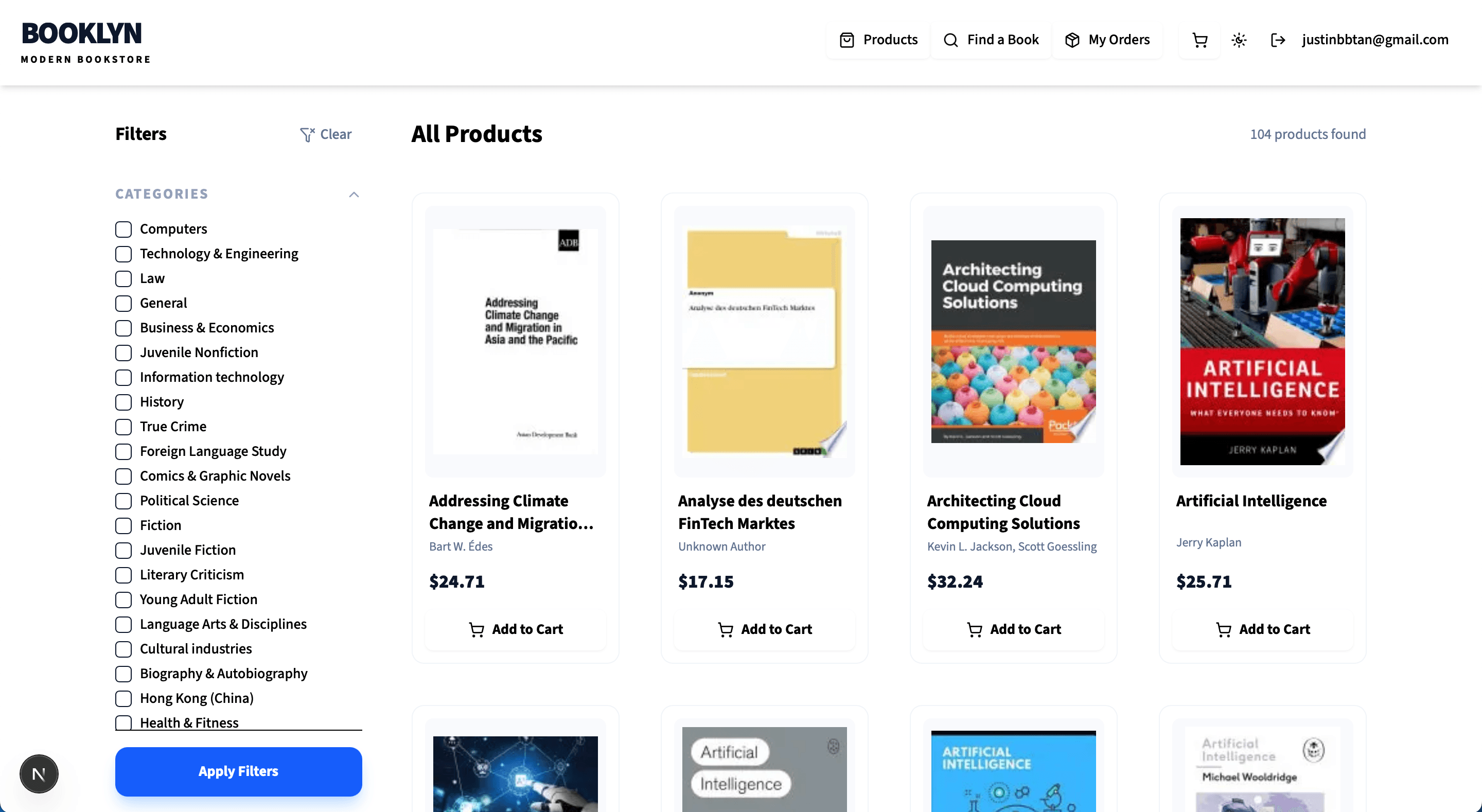Screen dimensions: 1482x812
Task: Click the 'Analyse des deutschen FinTech Marktes' title
Action: point(760,512)
